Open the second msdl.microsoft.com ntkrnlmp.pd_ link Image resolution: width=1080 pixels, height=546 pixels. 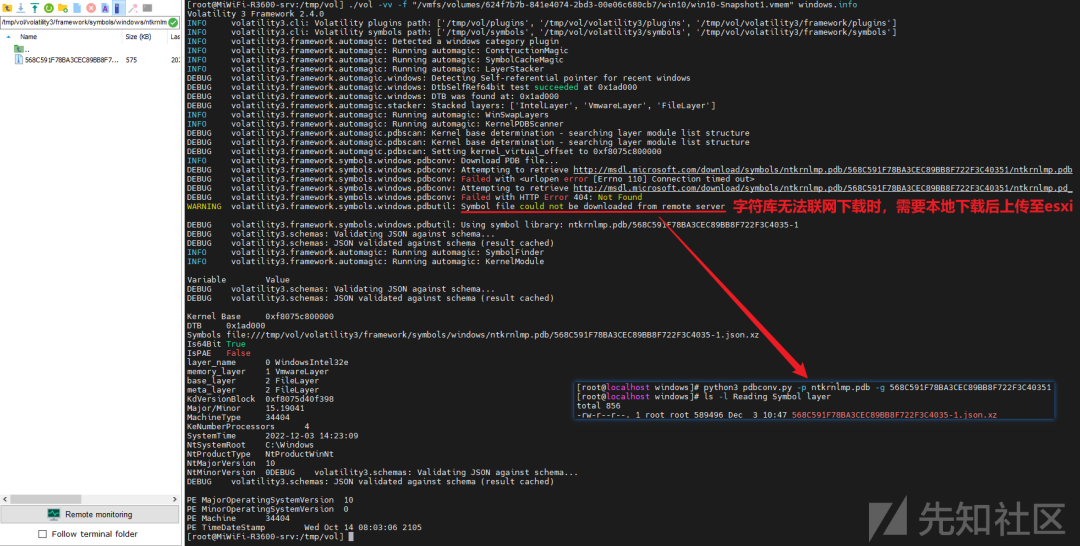click(x=822, y=188)
